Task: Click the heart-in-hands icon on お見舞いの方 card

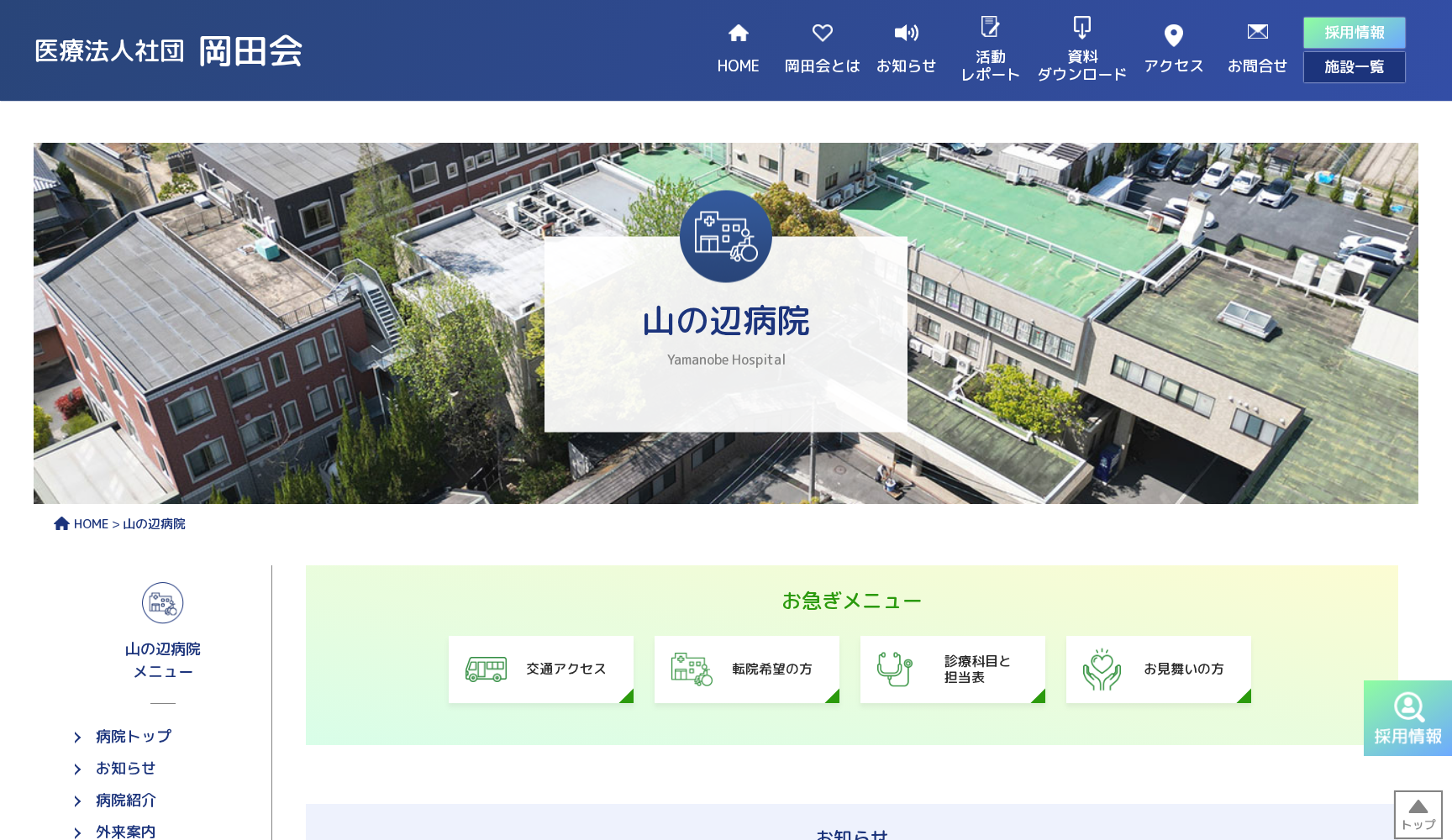Action: tap(1102, 669)
